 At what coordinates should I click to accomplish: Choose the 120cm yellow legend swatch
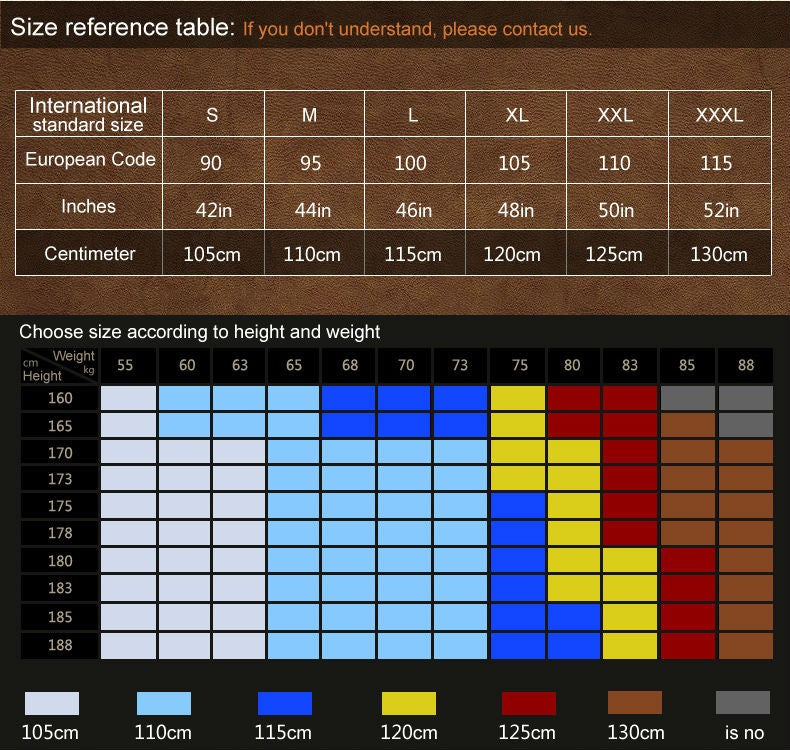(x=409, y=703)
